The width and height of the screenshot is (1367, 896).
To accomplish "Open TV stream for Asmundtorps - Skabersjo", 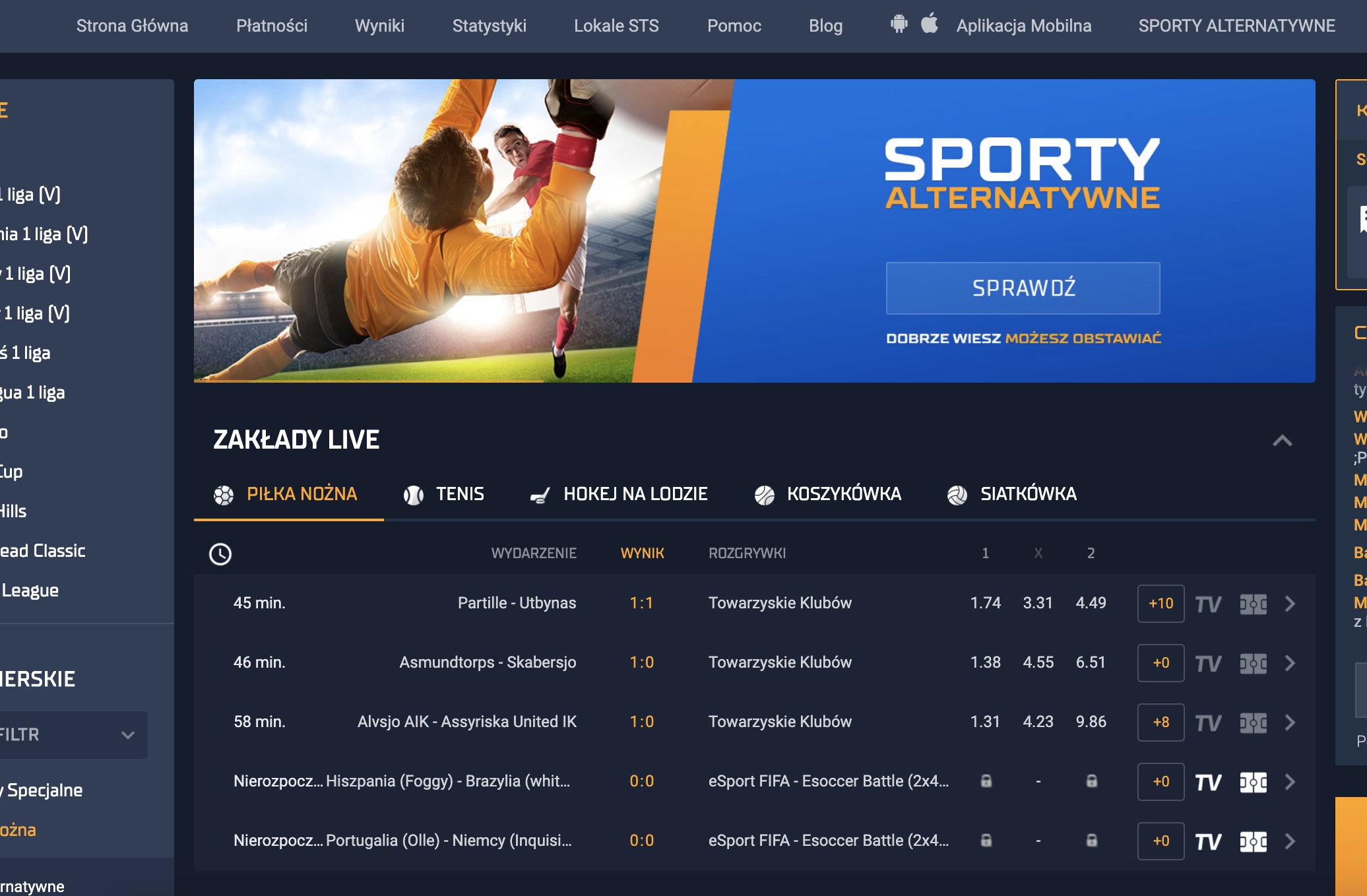I will click(x=1208, y=663).
